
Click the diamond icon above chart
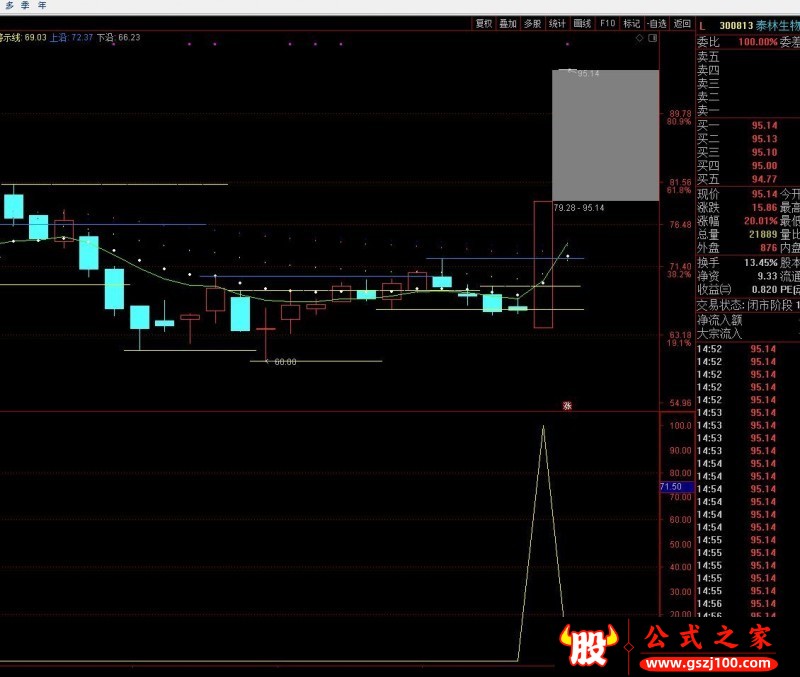click(x=641, y=37)
